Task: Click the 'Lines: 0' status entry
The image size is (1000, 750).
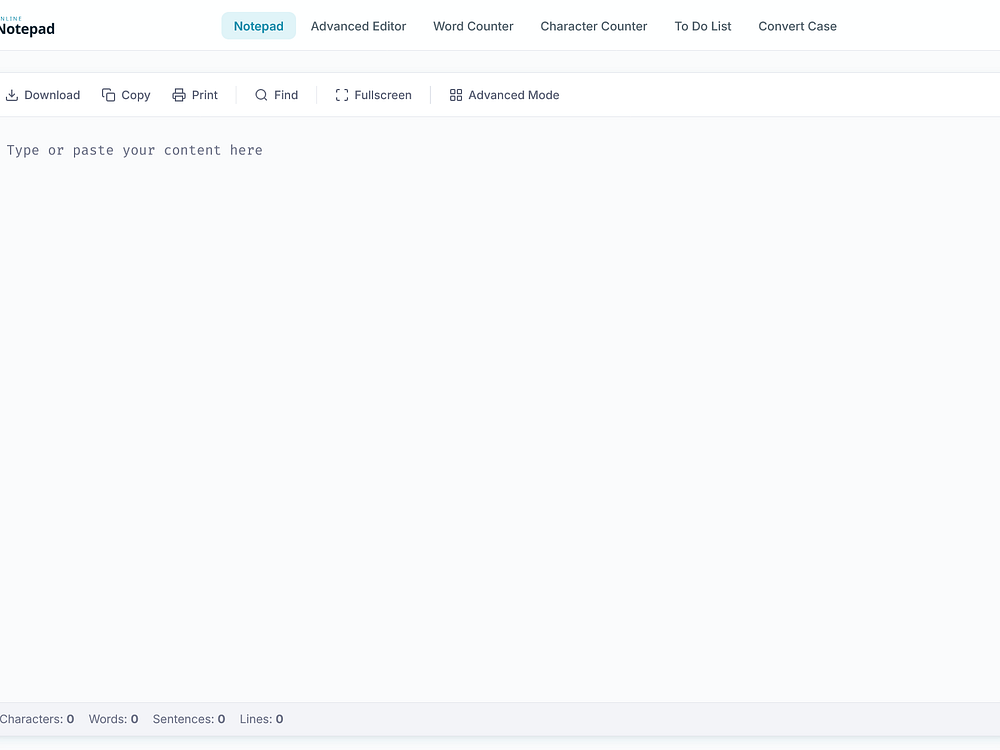Action: pyautogui.click(x=261, y=719)
